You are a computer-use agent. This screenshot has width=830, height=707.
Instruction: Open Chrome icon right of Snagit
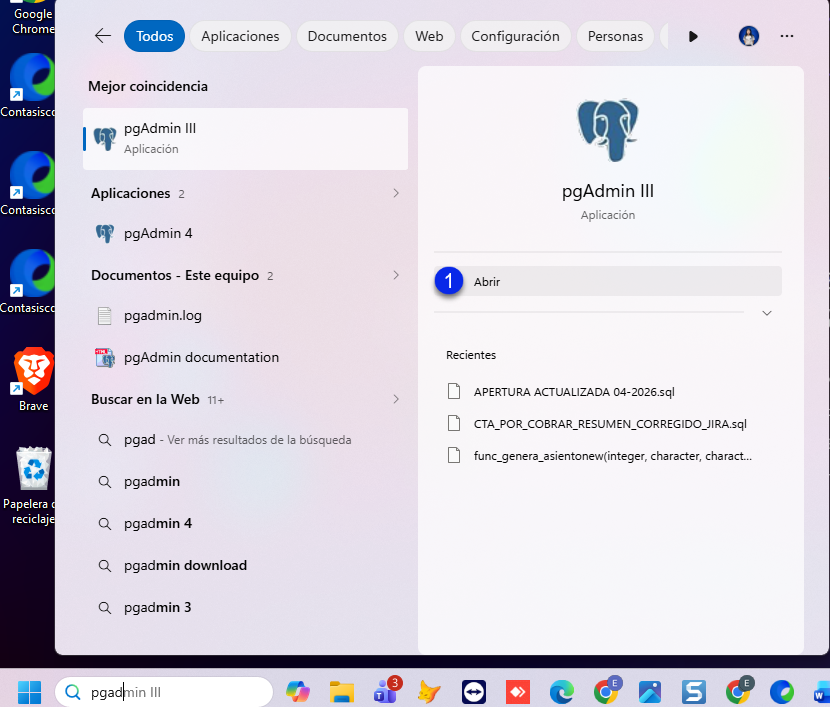(739, 691)
